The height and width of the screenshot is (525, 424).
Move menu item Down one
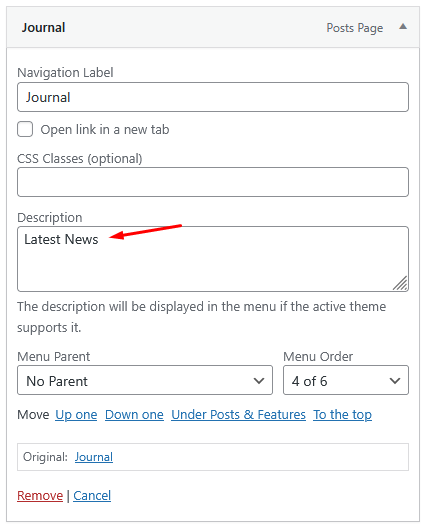(x=134, y=415)
